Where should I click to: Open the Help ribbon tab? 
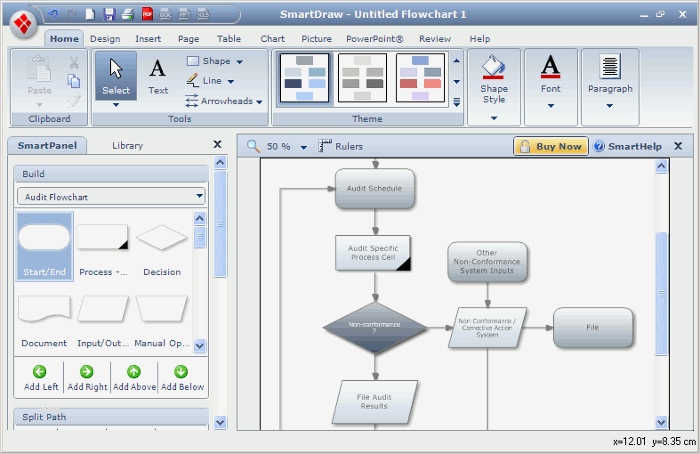[x=479, y=39]
